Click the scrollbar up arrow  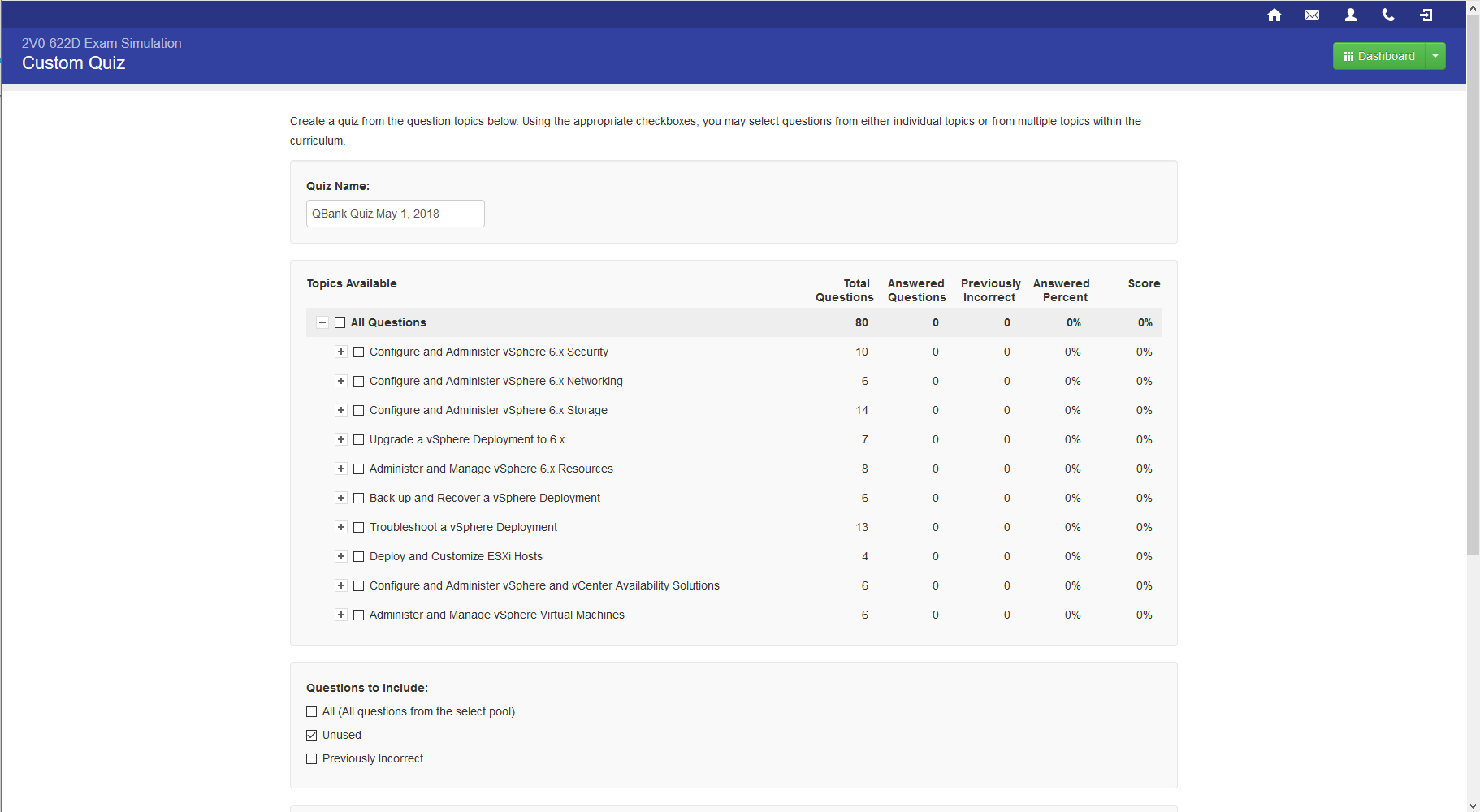click(x=1472, y=6)
